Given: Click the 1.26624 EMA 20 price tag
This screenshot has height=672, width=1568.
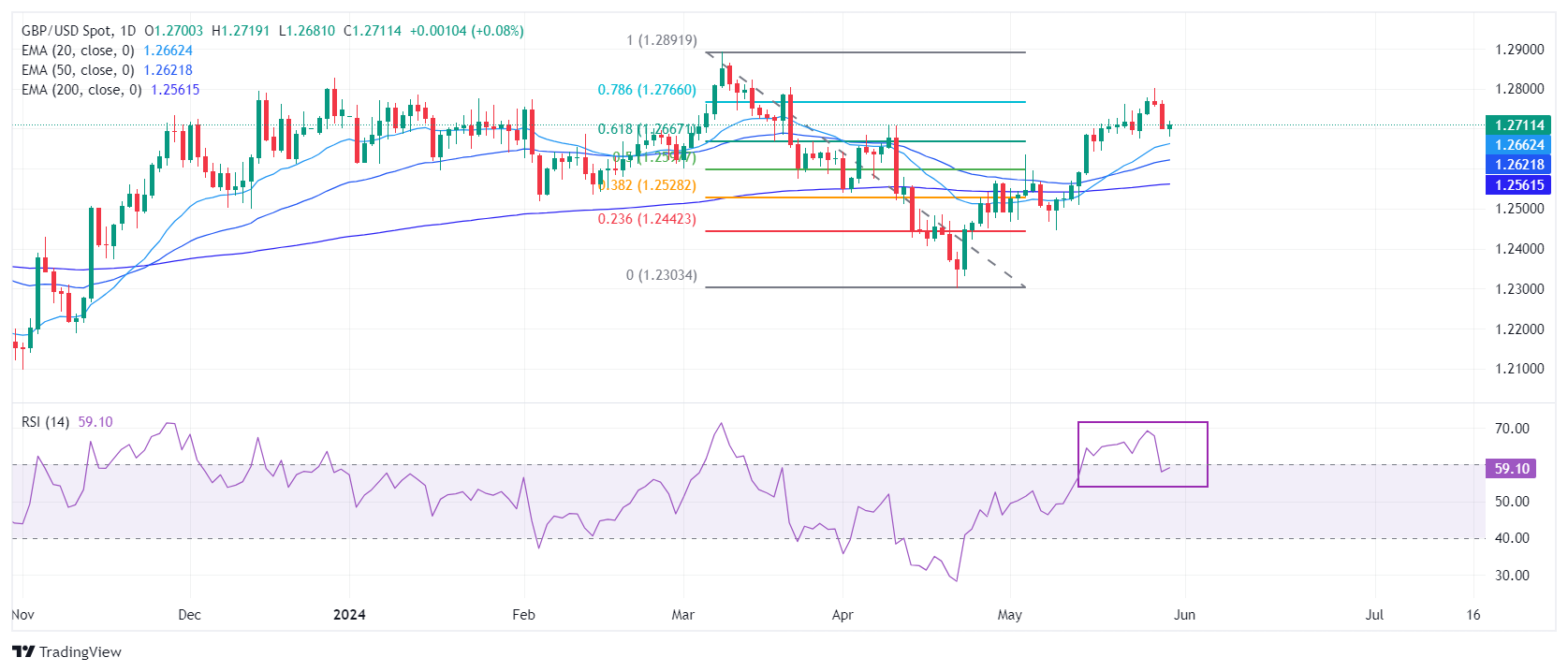Looking at the screenshot, I should [1518, 145].
